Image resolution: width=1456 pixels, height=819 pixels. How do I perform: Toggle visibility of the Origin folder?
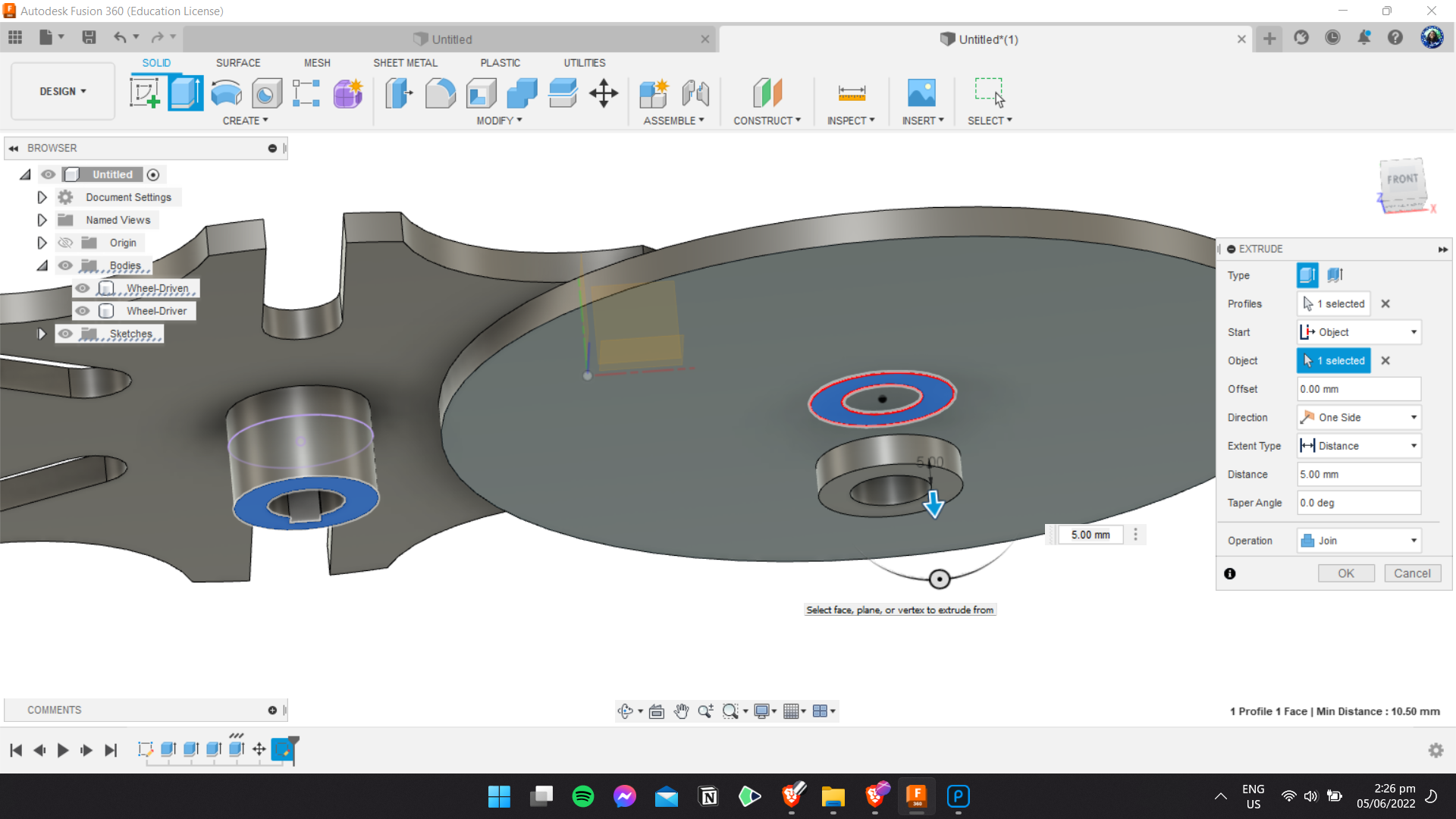click(x=66, y=243)
